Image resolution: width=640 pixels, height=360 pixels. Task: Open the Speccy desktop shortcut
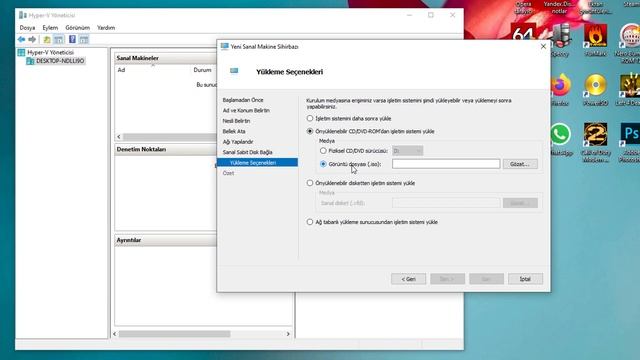coord(560,40)
